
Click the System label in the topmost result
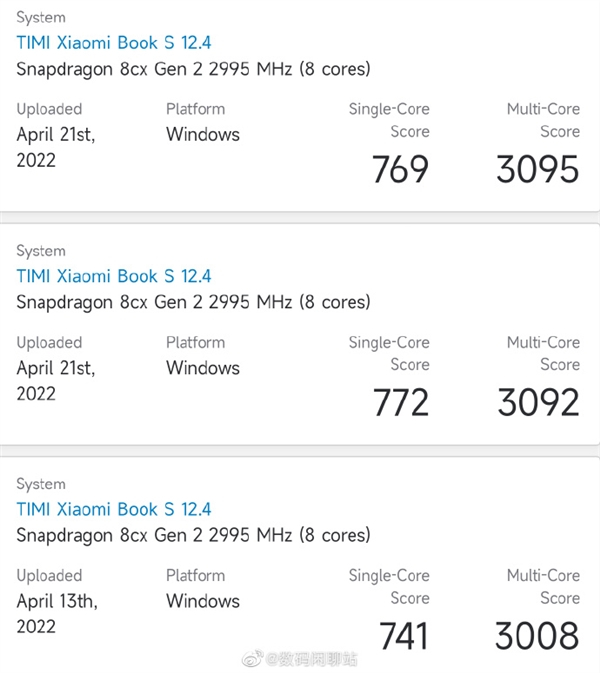(x=41, y=18)
